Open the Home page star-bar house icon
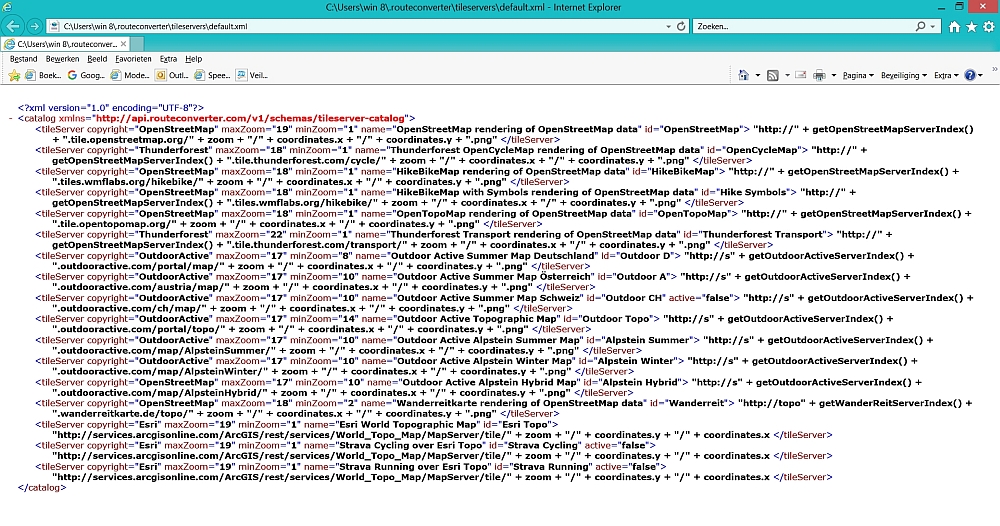 point(954,26)
